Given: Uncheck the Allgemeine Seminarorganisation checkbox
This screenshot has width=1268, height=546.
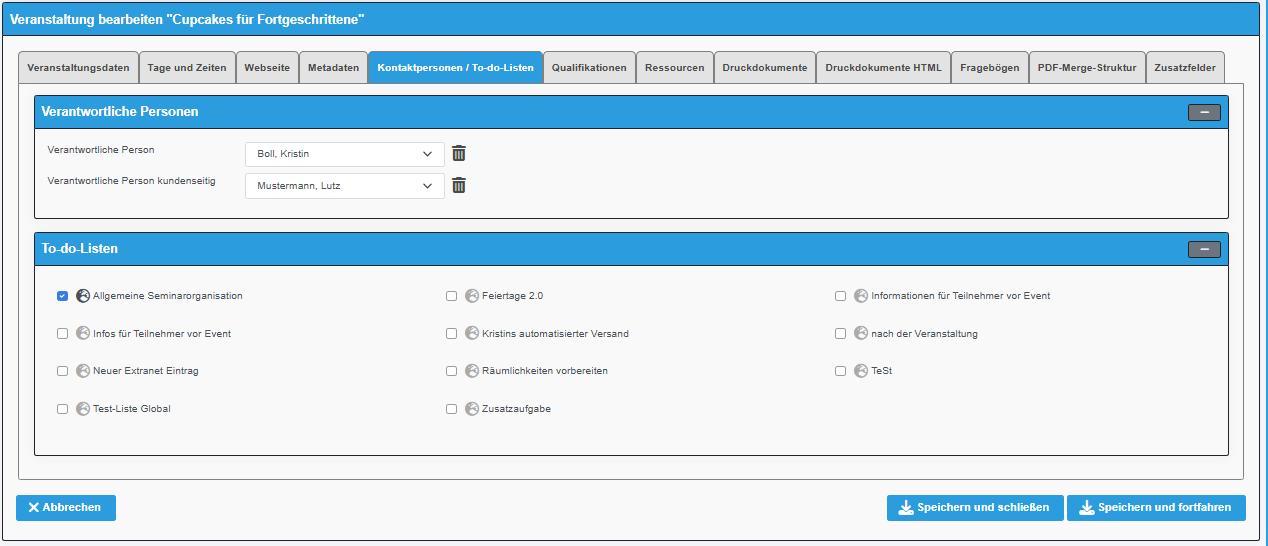Looking at the screenshot, I should [63, 296].
